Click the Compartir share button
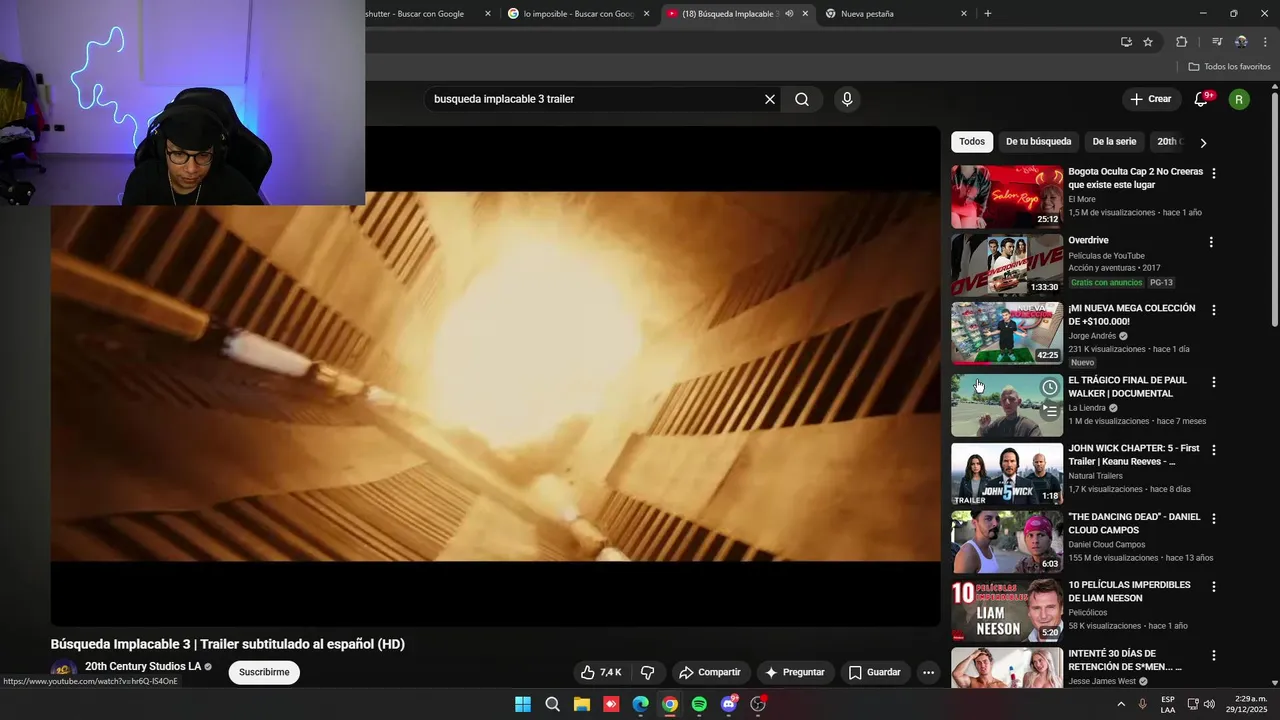Screen dimensions: 1280x720 (710, 672)
